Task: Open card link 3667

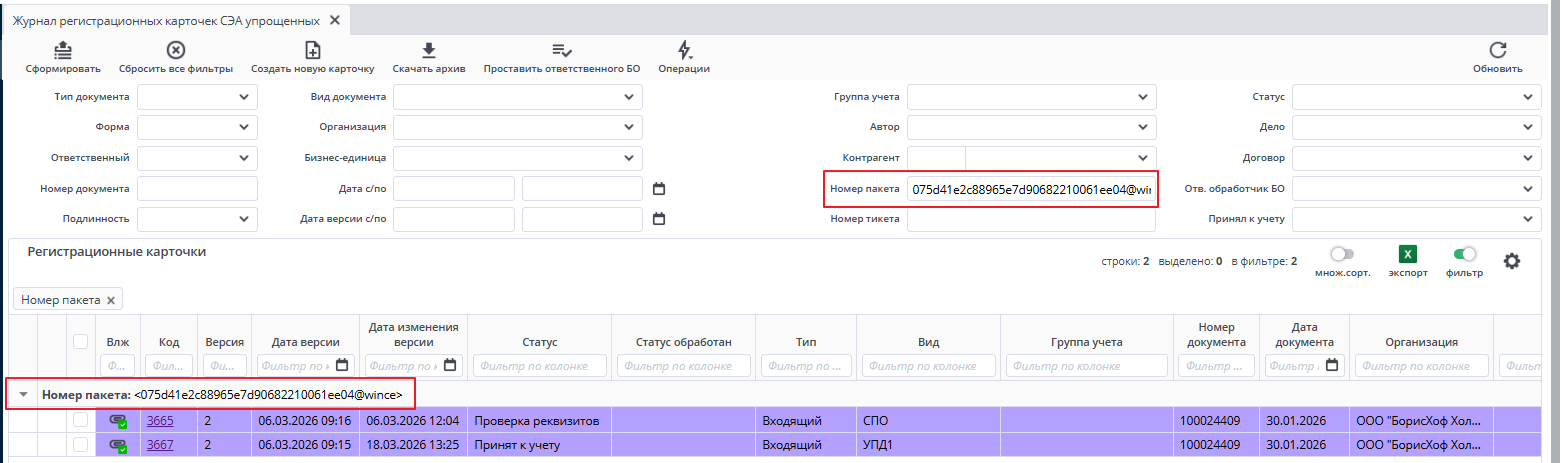Action: 160,445
